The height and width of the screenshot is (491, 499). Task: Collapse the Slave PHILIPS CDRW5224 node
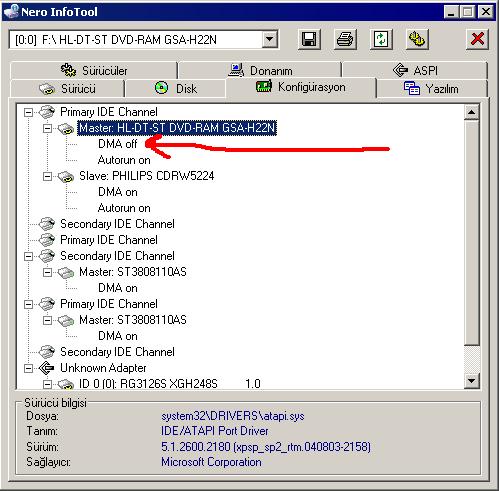coord(48,176)
